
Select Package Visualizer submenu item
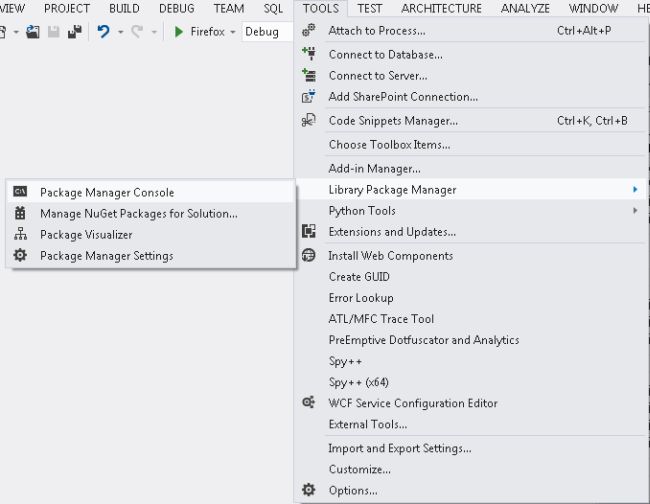pos(151,234)
